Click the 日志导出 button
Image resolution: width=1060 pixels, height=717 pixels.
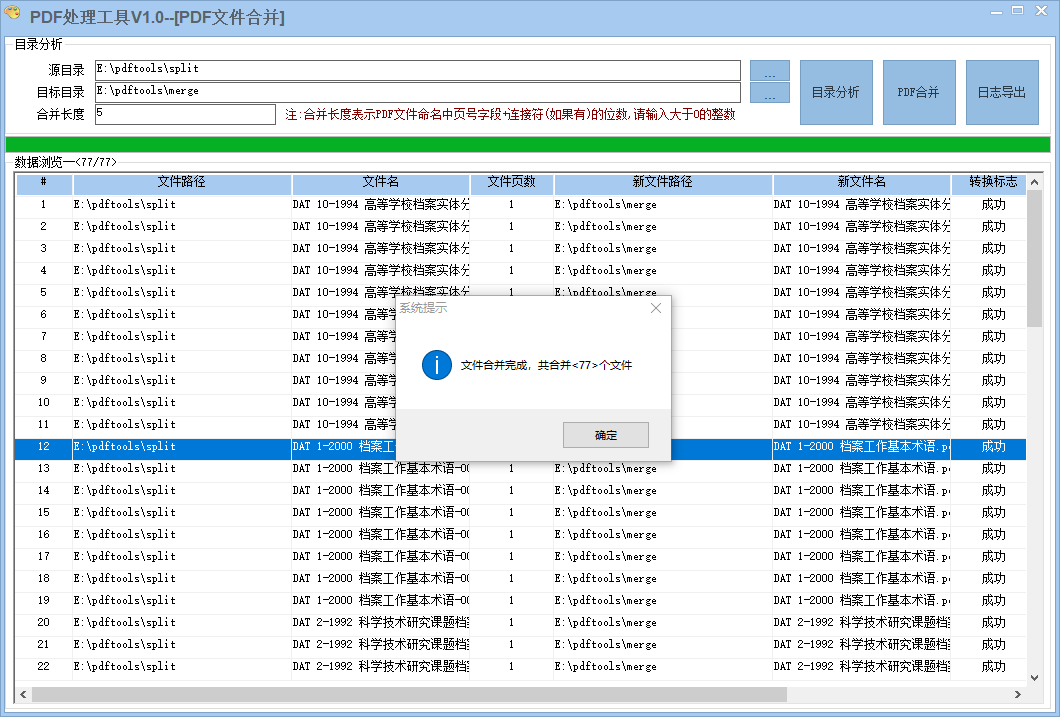tap(1002, 93)
